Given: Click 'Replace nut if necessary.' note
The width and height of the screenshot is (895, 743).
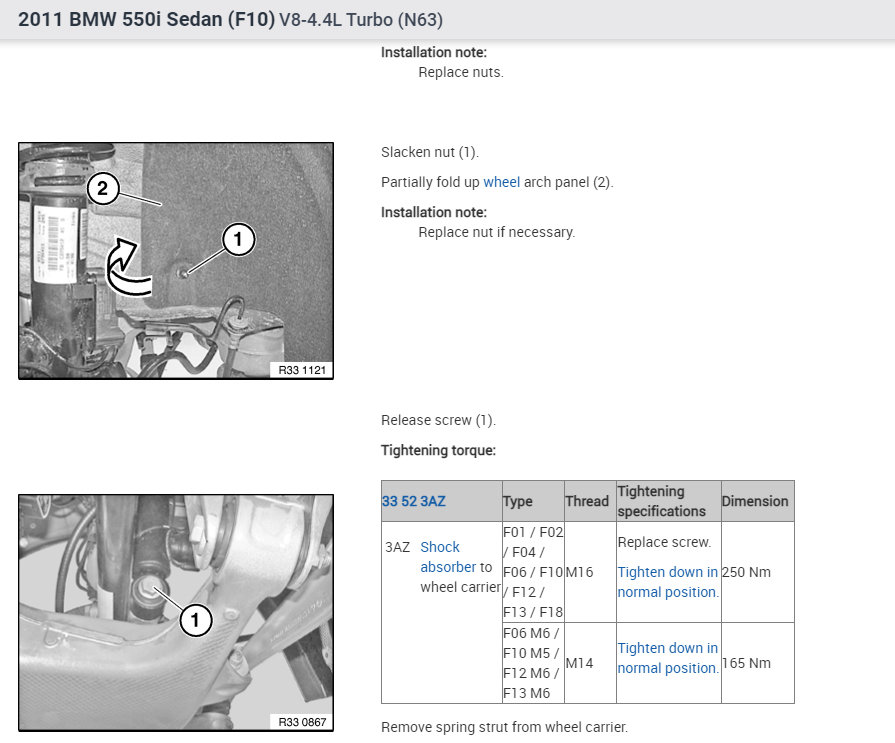Looking at the screenshot, I should (x=497, y=232).
